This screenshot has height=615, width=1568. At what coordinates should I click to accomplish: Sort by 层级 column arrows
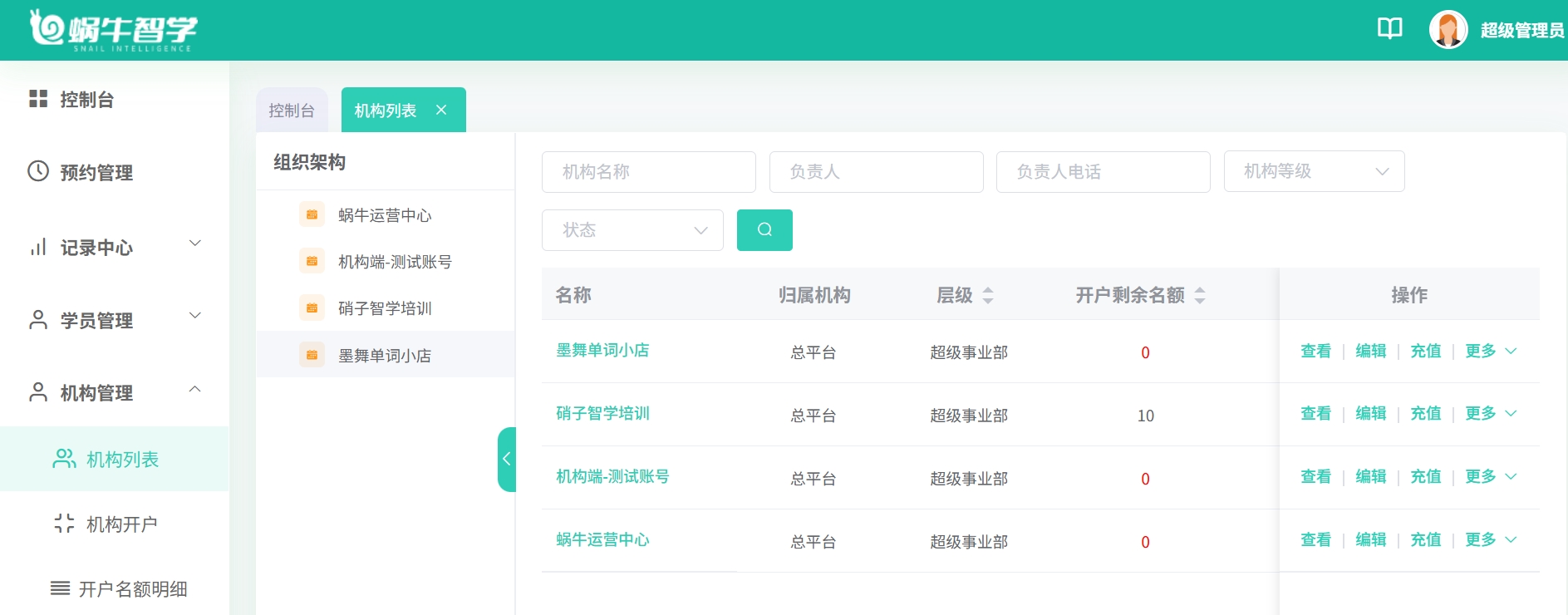pyautogui.click(x=988, y=295)
